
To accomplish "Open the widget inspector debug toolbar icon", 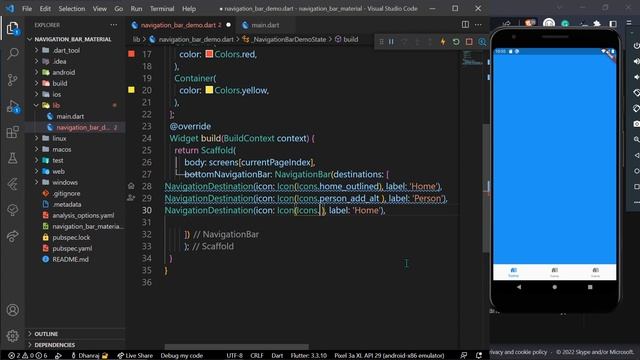I will click(482, 42).
